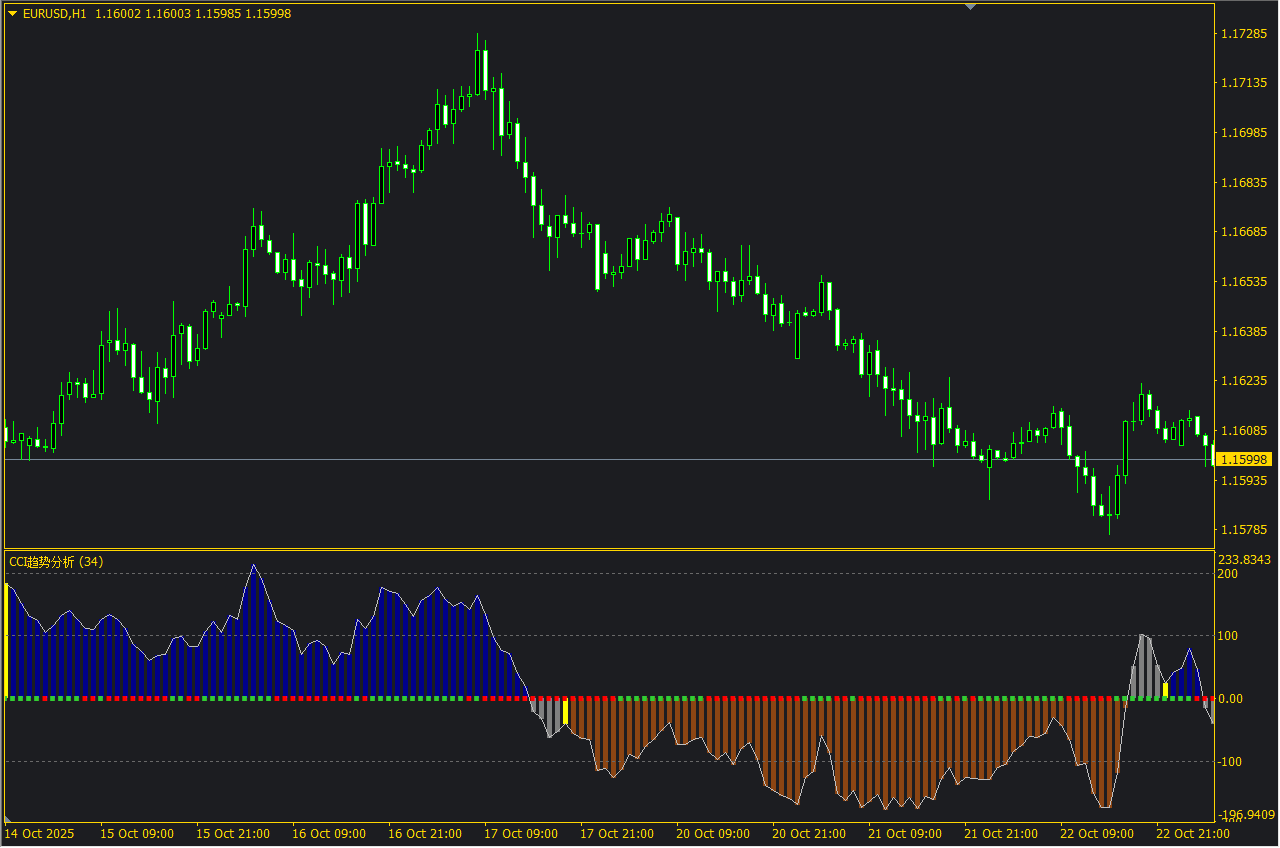Click the 22 Oct 21:00 time label
This screenshot has height=848, width=1280.
point(1193,833)
